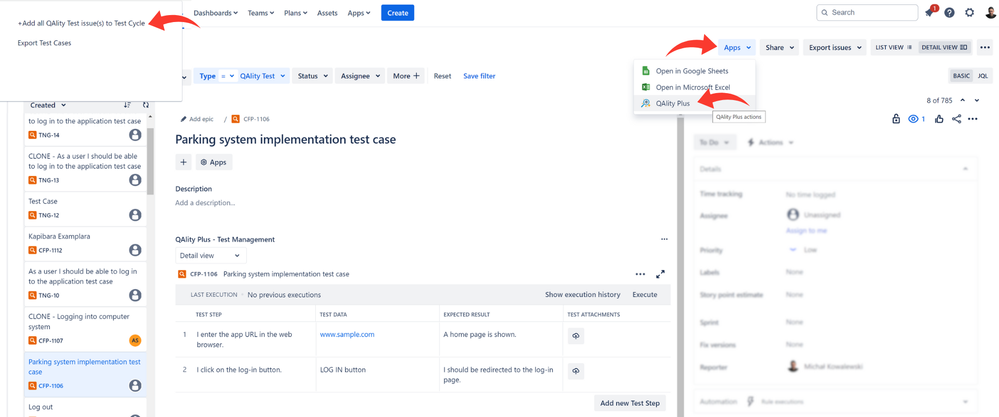Viewport: 999px width, 417px height.
Task: Open the Help question mark icon
Action: tap(950, 12)
